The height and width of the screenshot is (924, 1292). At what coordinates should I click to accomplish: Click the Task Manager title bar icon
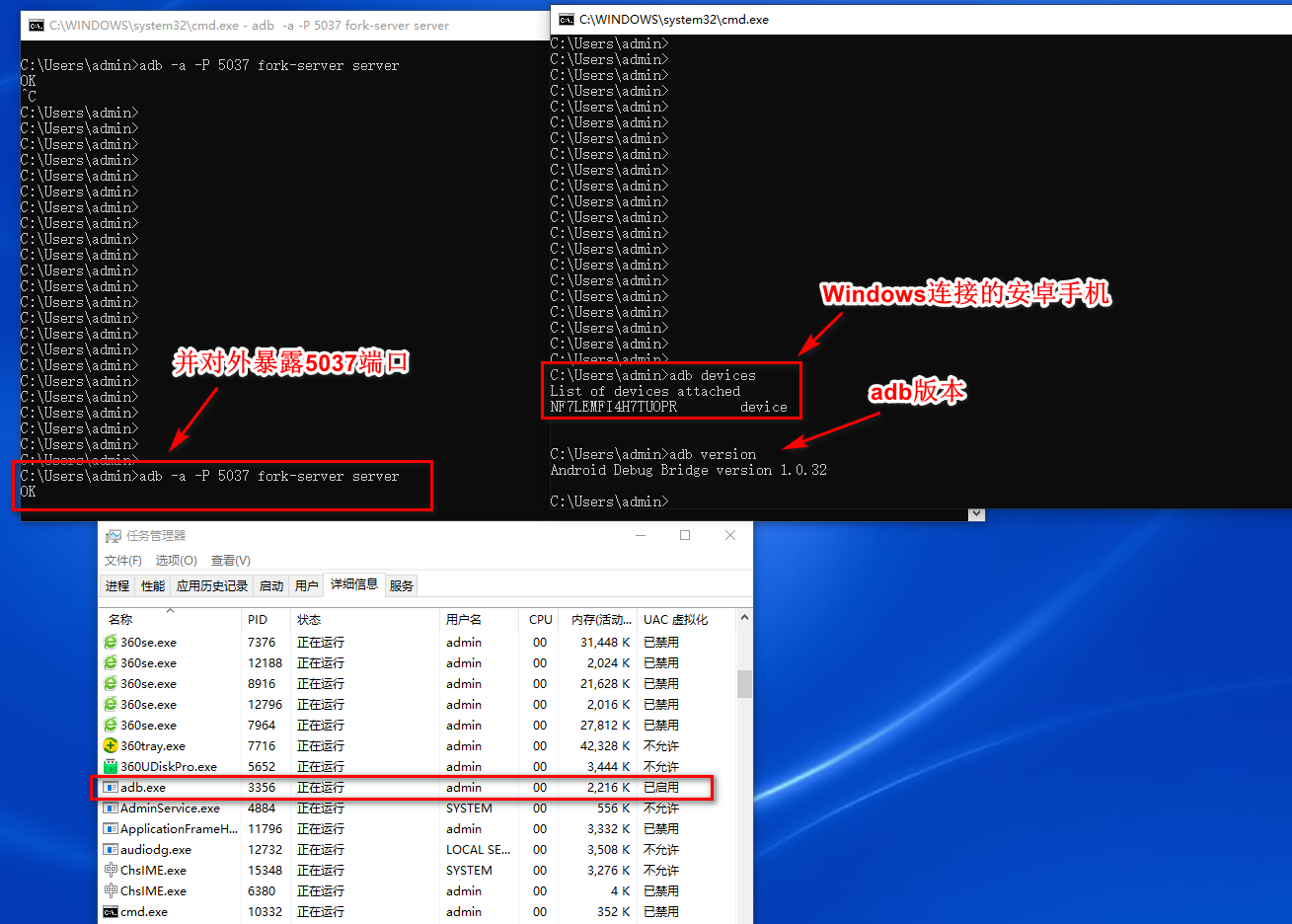click(x=114, y=535)
